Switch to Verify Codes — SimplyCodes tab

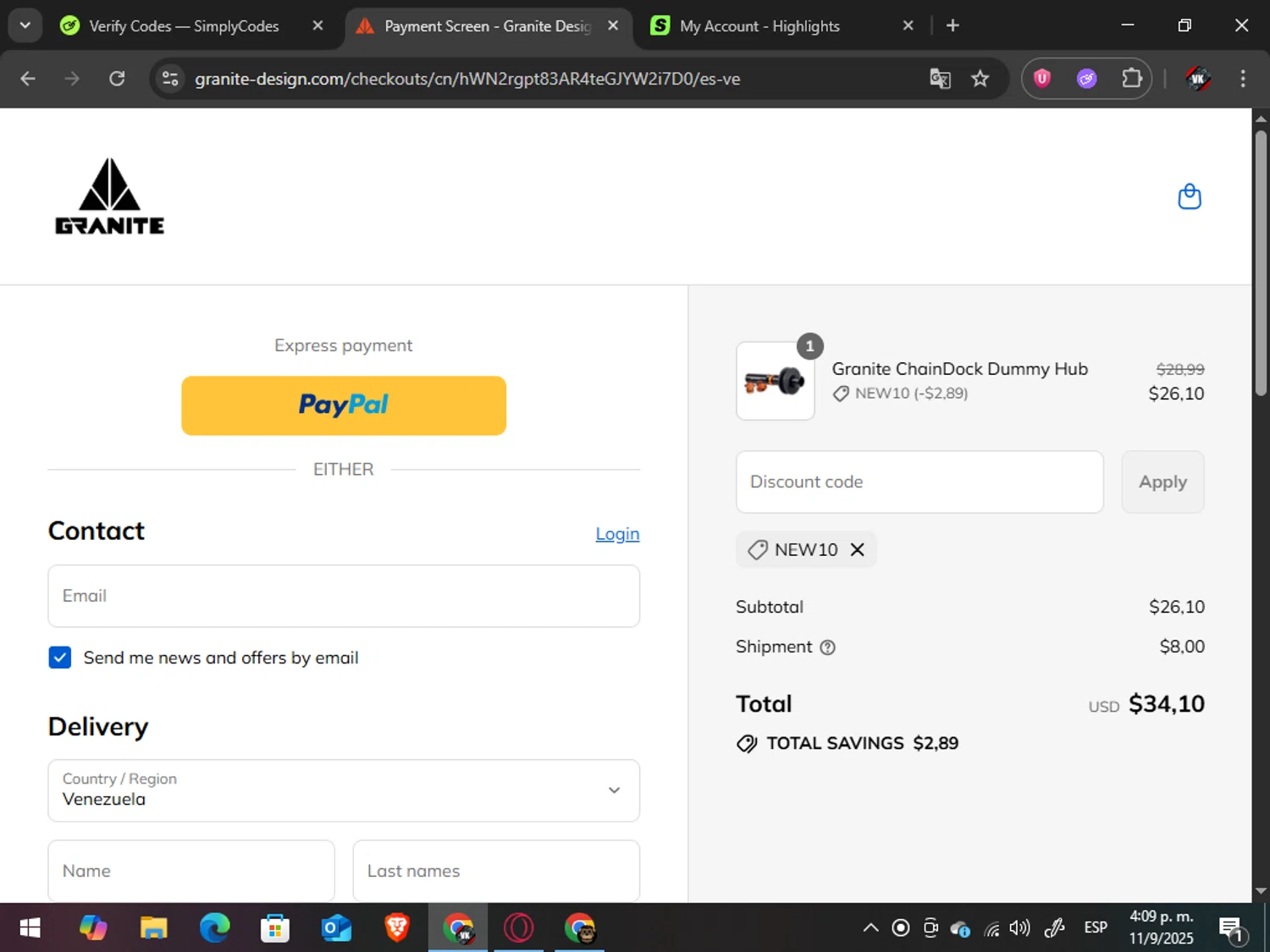184,26
